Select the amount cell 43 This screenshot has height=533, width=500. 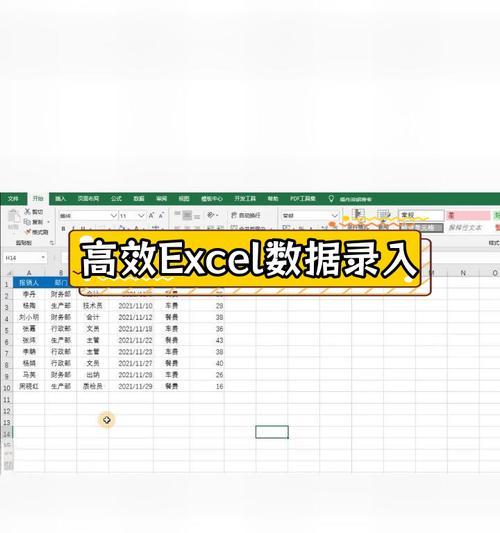click(207, 340)
